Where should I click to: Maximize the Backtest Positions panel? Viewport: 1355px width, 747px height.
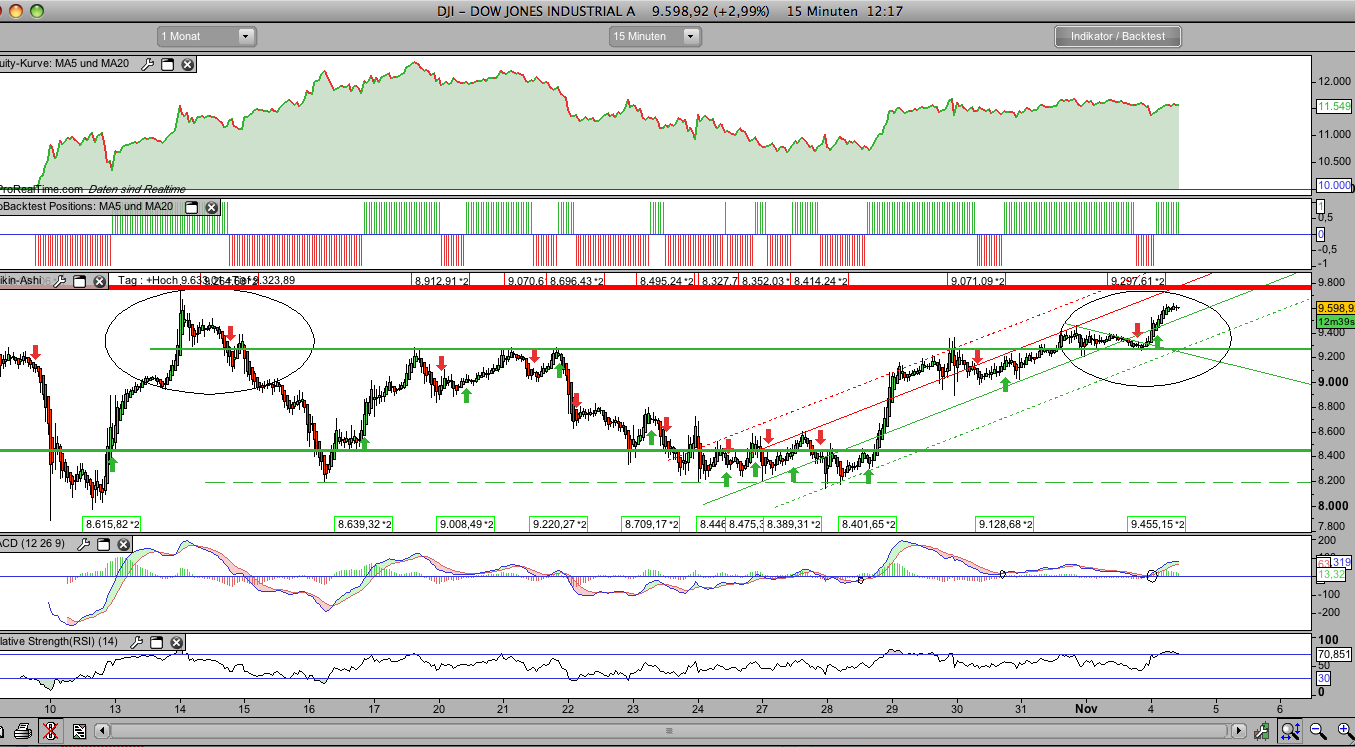pos(192,208)
